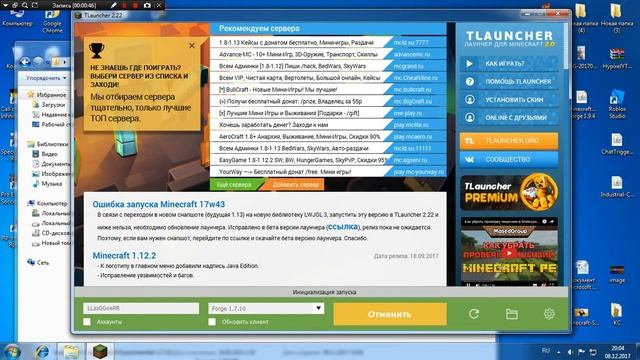Select 'Библиотеки' in Explorer navigation pane
640x360 pixels.
click(x=52, y=144)
